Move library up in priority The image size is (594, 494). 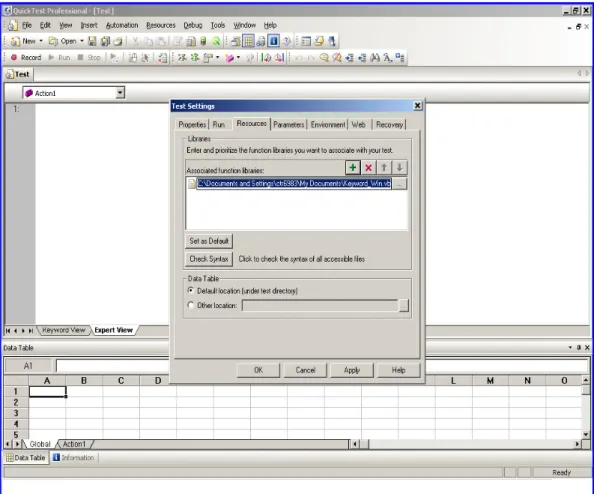tap(384, 167)
